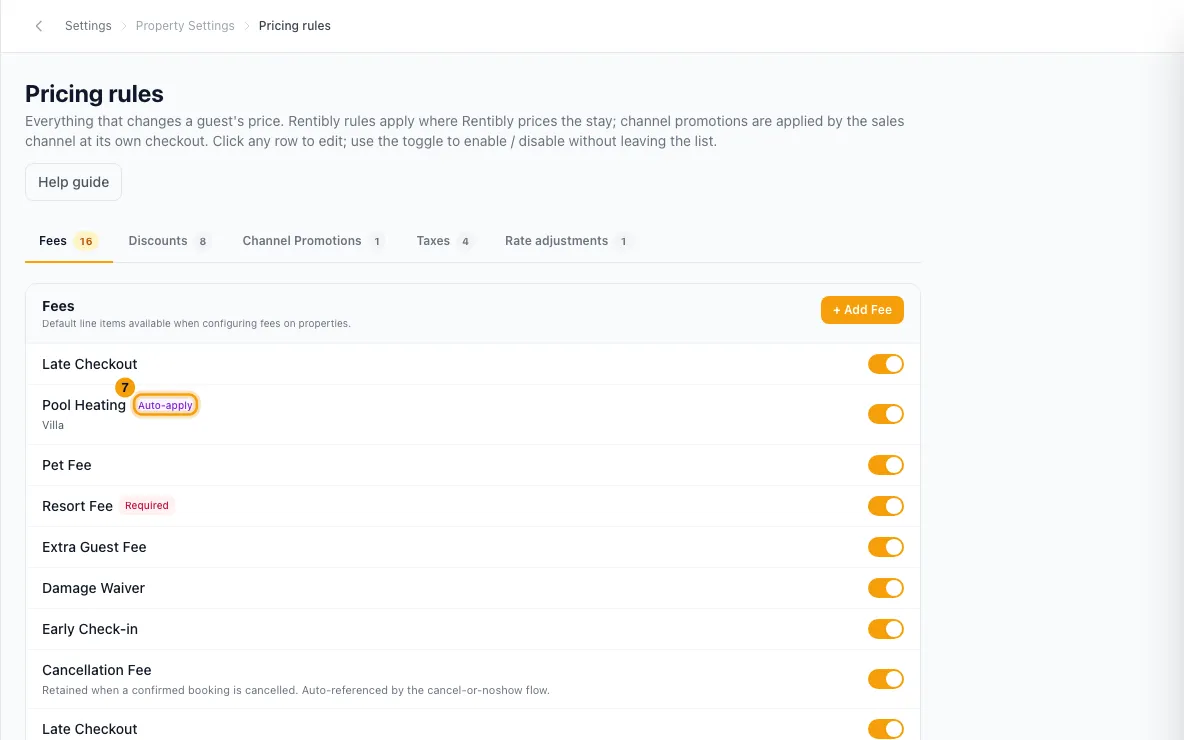Open the Rate adjustments tab
1184x740 pixels.
[x=567, y=241]
